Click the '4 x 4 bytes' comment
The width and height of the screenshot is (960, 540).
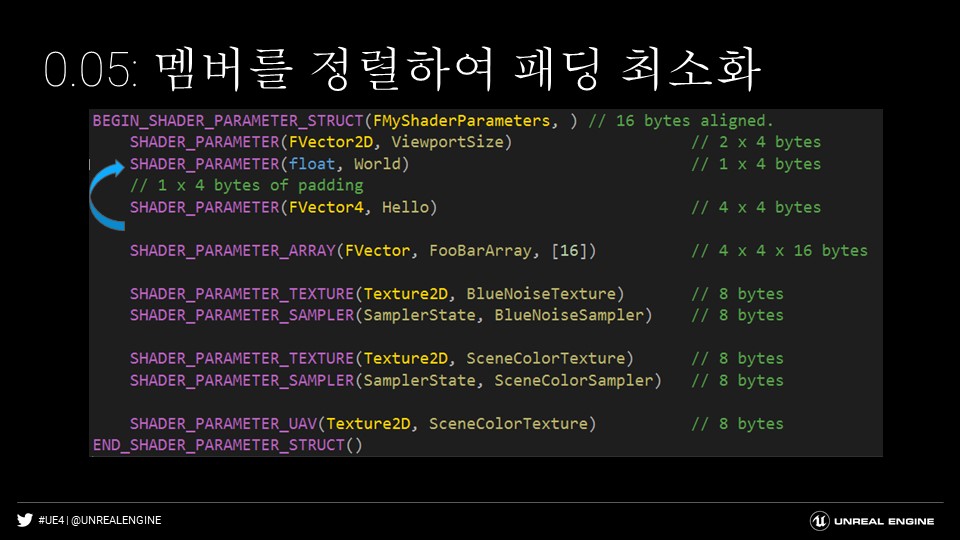[x=756, y=208]
